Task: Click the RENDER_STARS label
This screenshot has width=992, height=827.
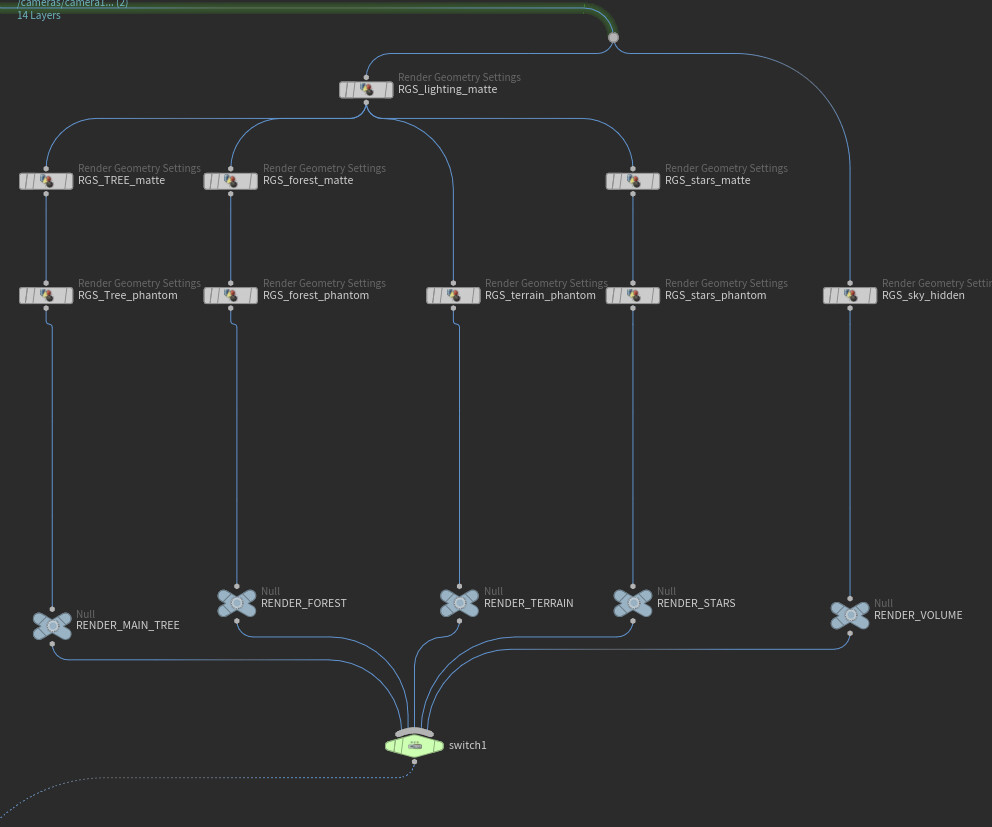Action: (696, 603)
